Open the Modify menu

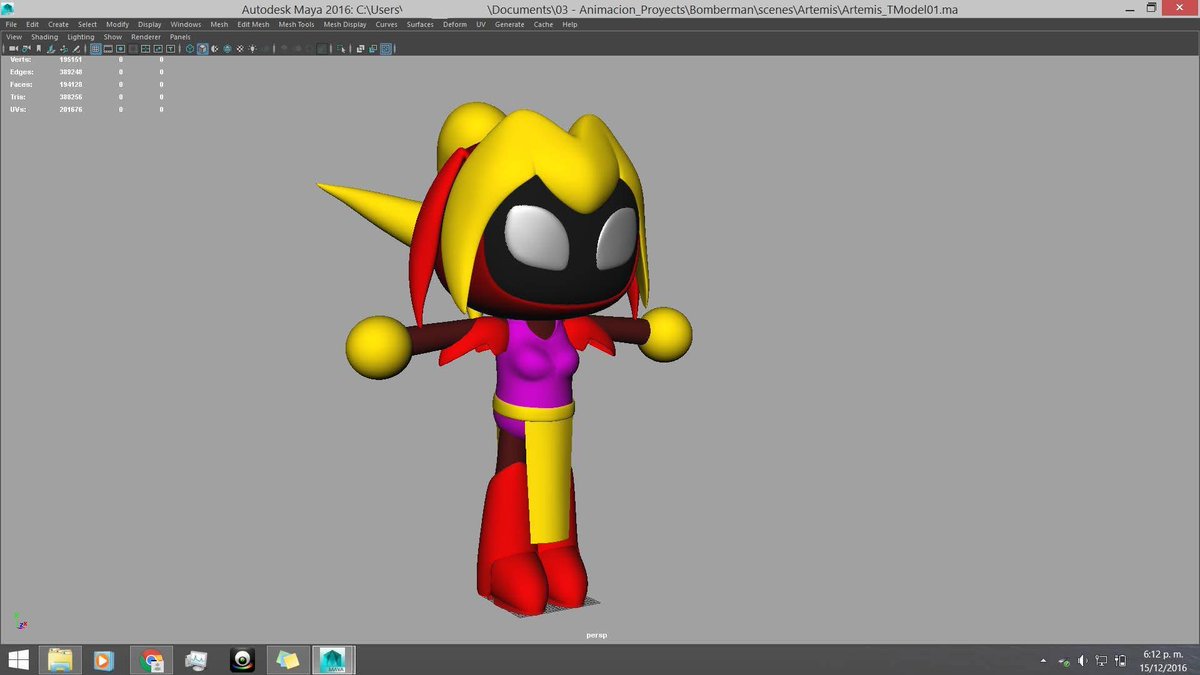pyautogui.click(x=117, y=24)
